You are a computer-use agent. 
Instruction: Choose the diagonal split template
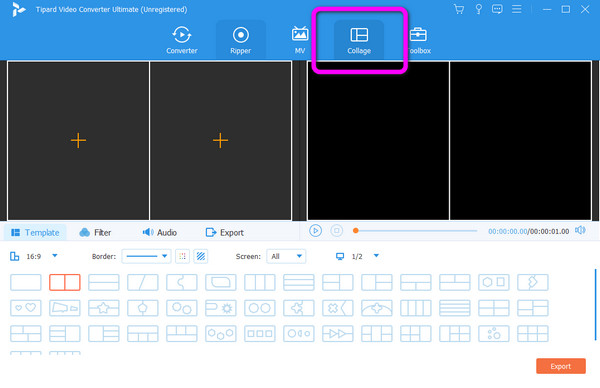(x=143, y=282)
